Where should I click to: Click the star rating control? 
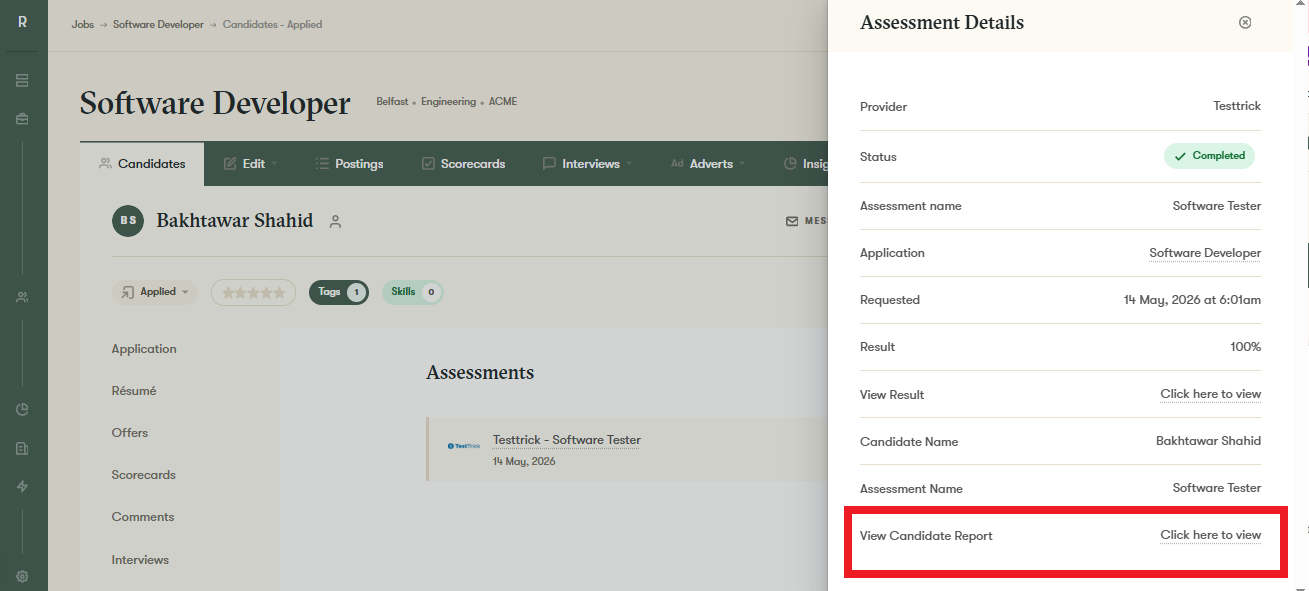coord(253,293)
